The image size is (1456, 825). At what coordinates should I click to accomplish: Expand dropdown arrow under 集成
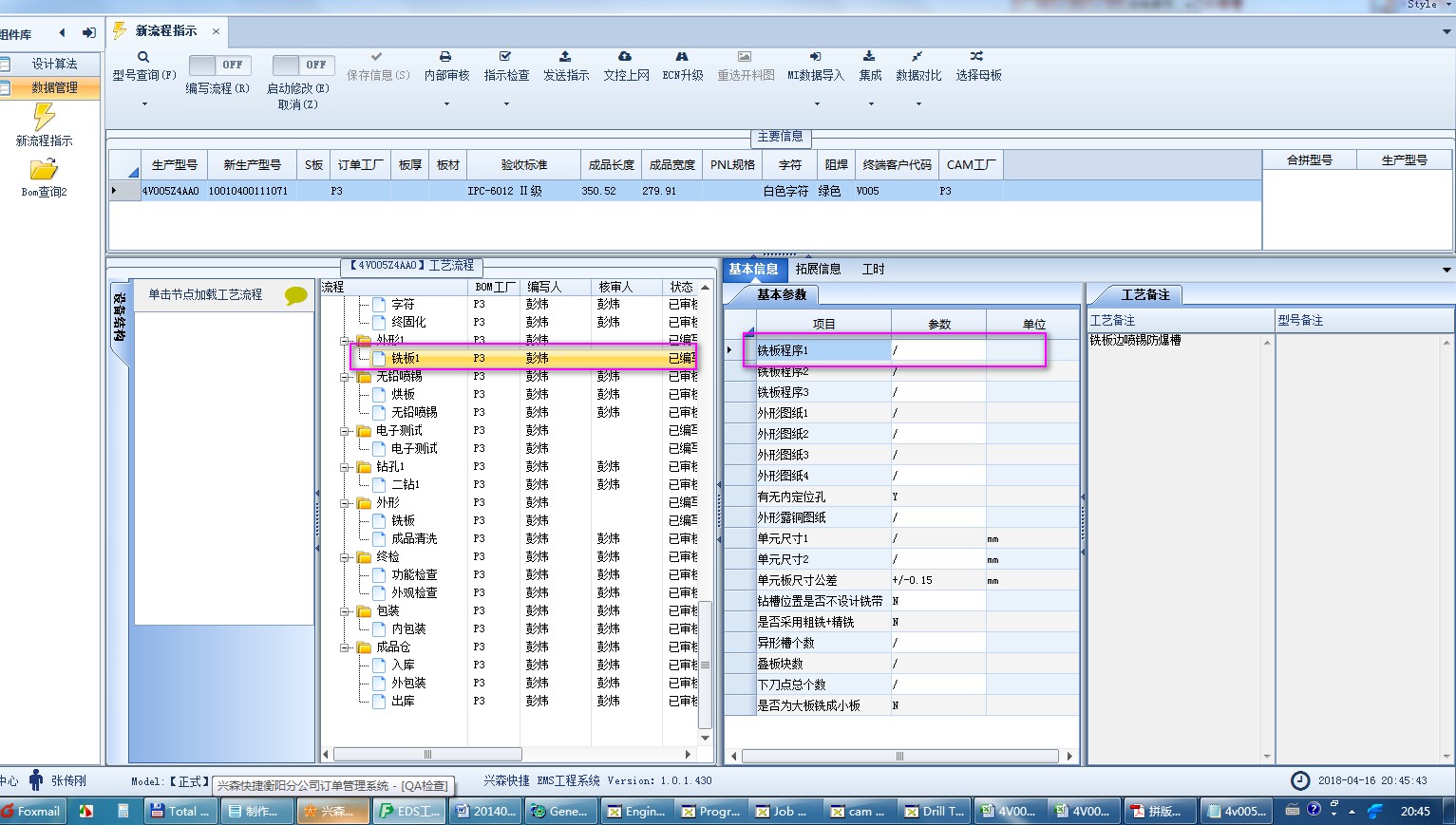coord(871,104)
